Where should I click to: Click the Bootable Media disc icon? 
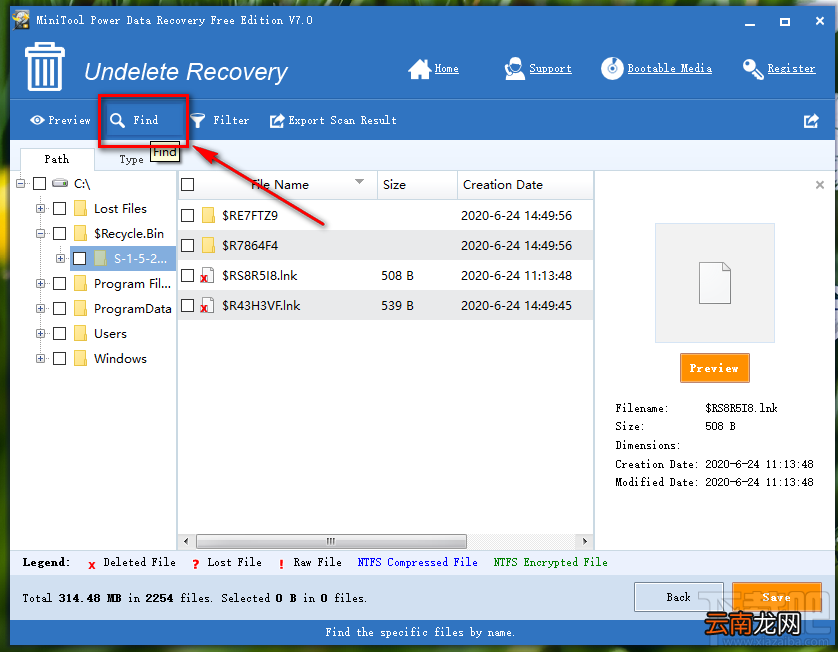click(612, 68)
